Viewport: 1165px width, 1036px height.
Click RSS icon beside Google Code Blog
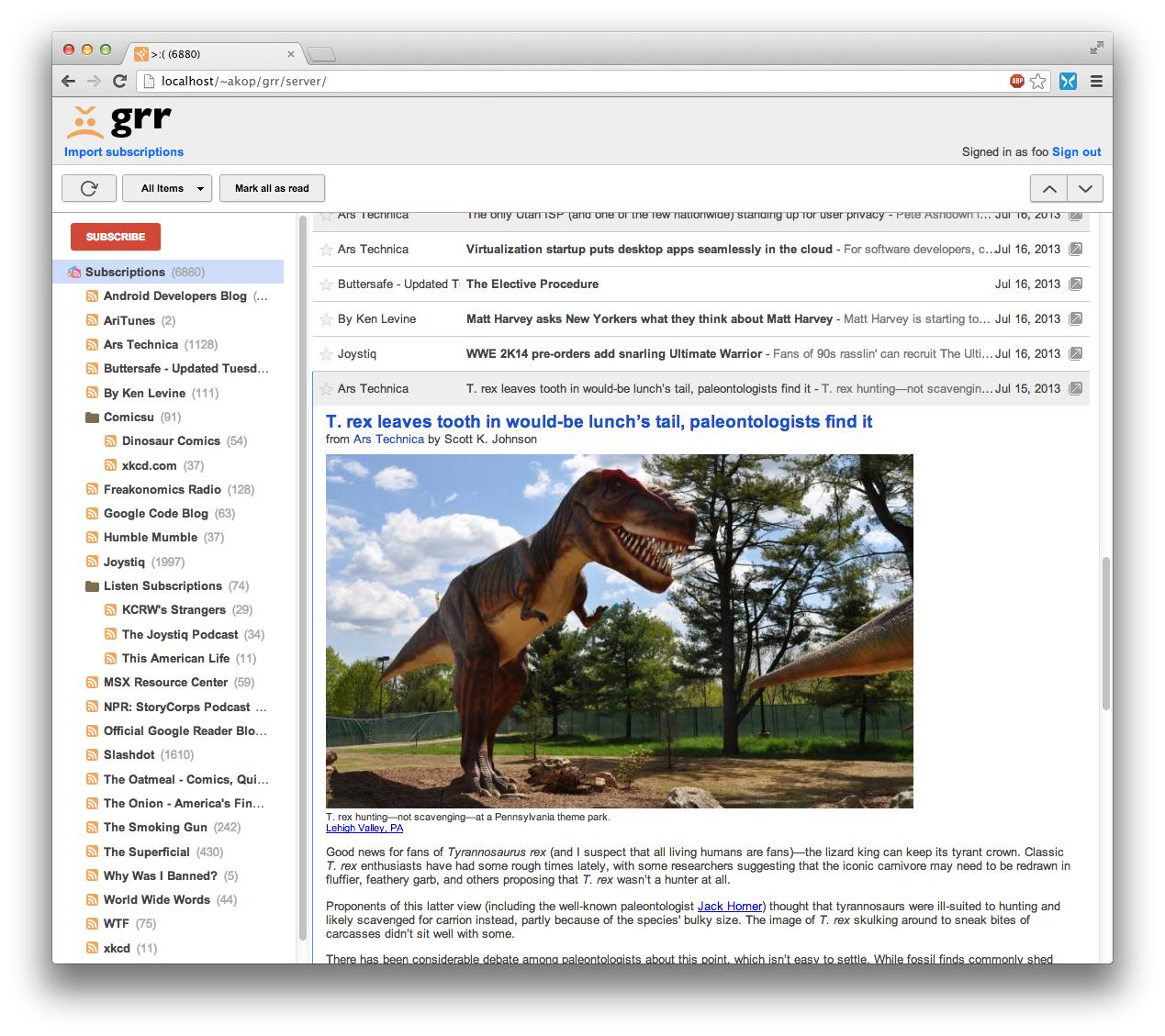[92, 513]
